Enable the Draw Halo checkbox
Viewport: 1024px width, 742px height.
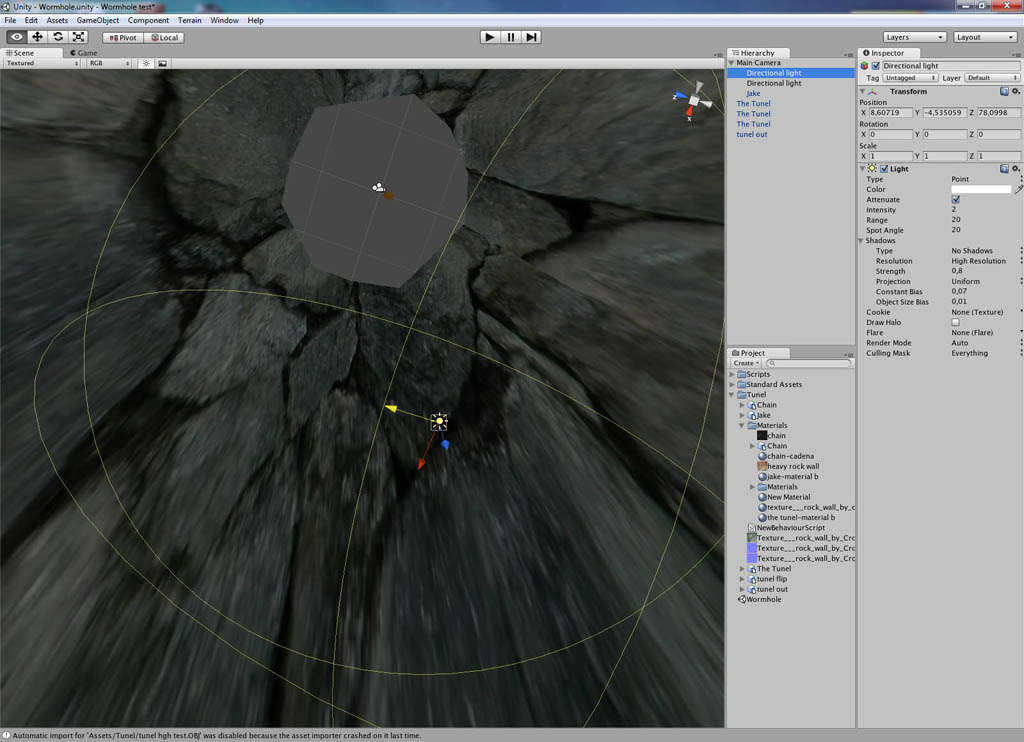(956, 322)
